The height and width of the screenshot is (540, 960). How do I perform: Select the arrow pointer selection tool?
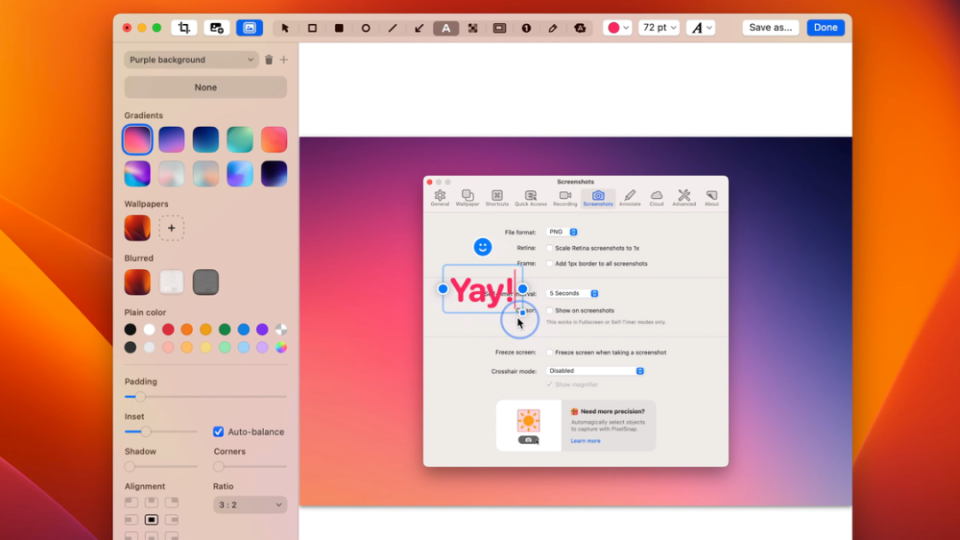tap(285, 28)
